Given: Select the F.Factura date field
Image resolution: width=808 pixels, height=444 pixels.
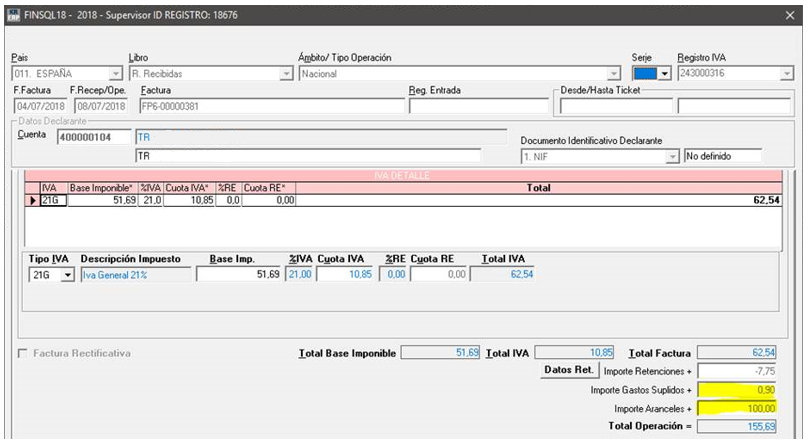Looking at the screenshot, I should 39,106.
